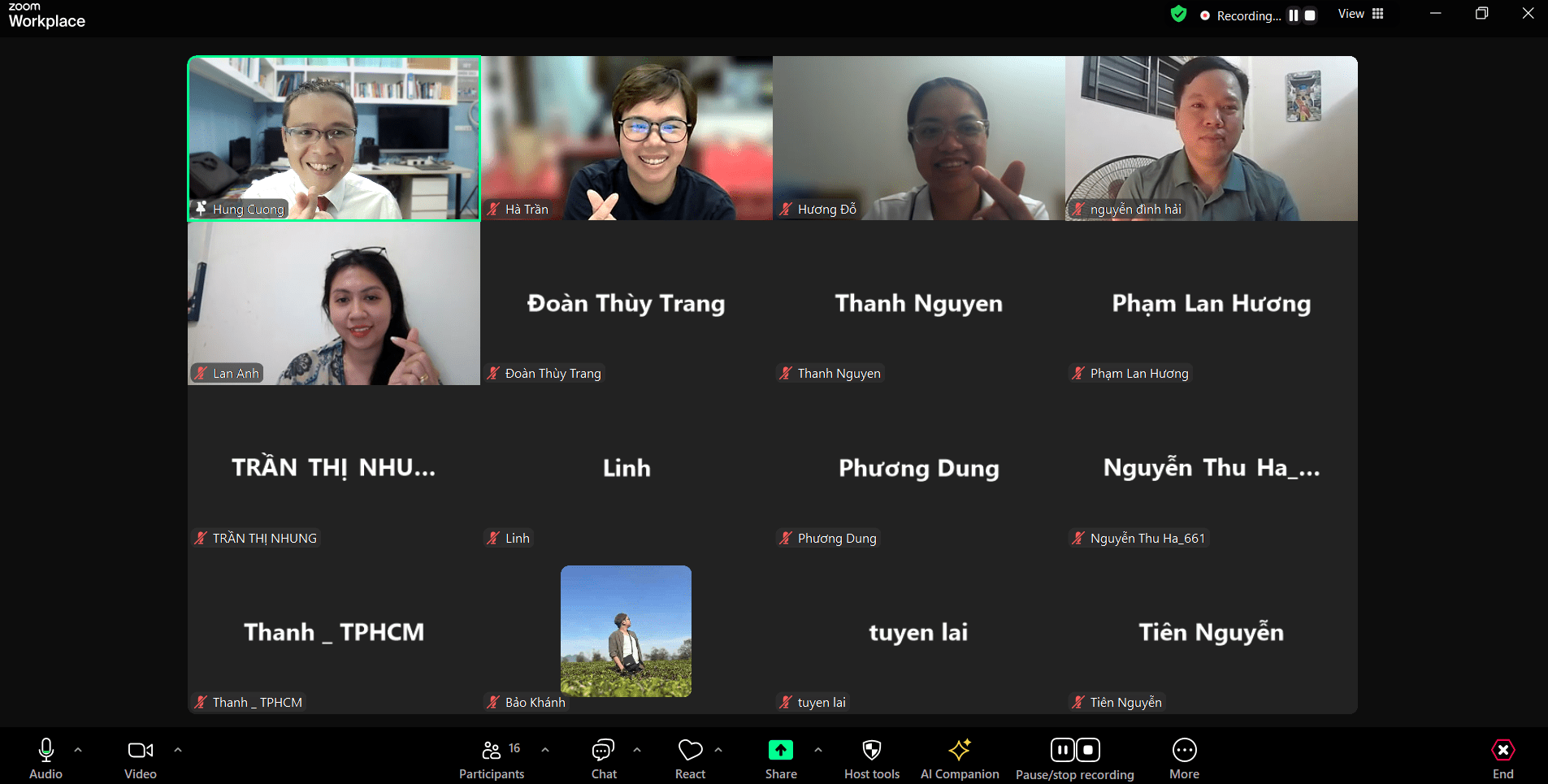Click muted mic icon beside Thanh _ TPHCM

tap(201, 703)
